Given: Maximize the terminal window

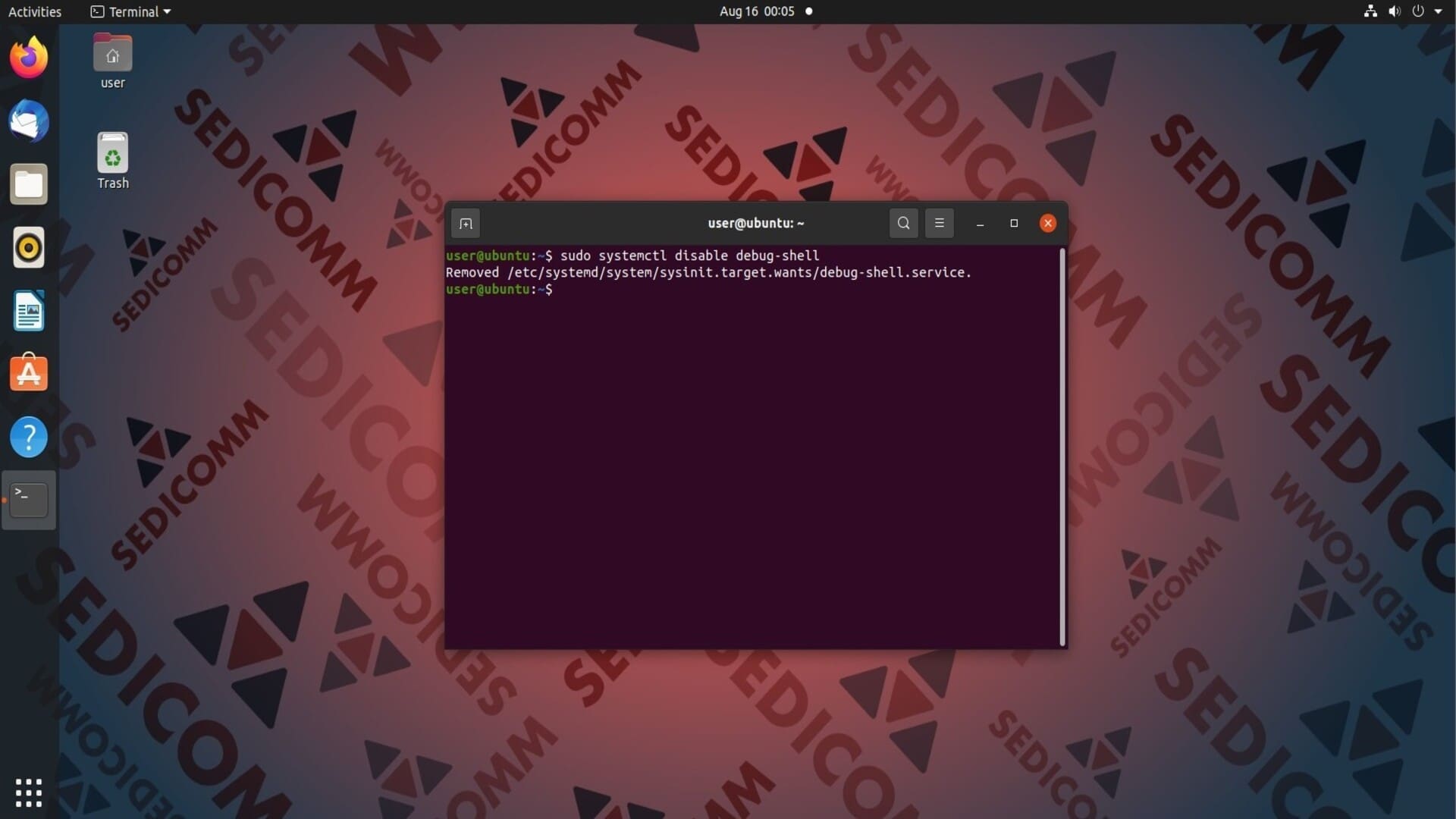Looking at the screenshot, I should coord(1014,223).
